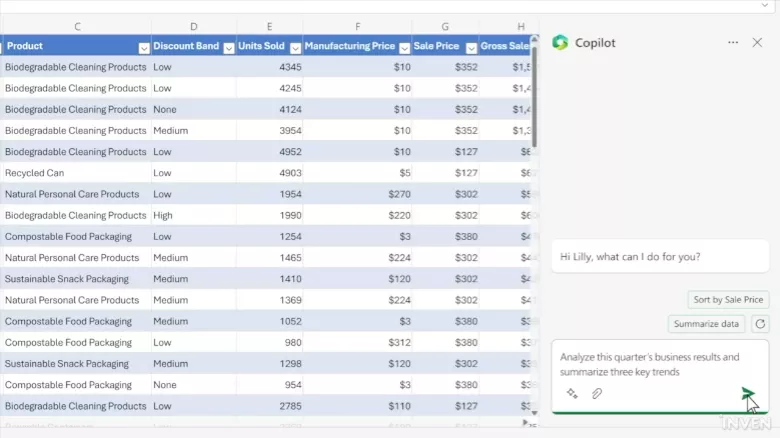Open Copilot more options ellipsis
The height and width of the screenshot is (438, 780).
pyautogui.click(x=733, y=43)
